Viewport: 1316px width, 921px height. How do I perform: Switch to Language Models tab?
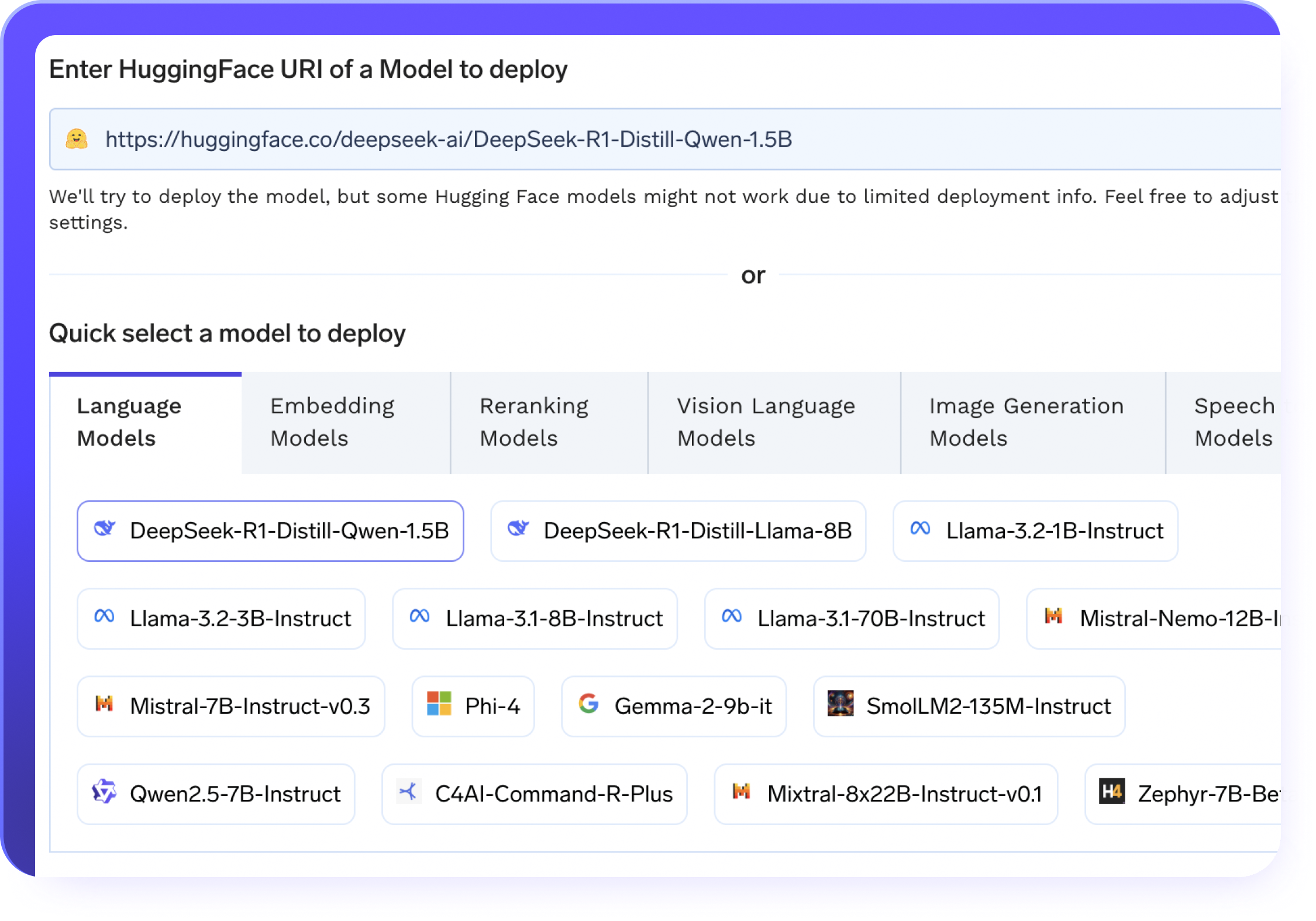pyautogui.click(x=145, y=422)
